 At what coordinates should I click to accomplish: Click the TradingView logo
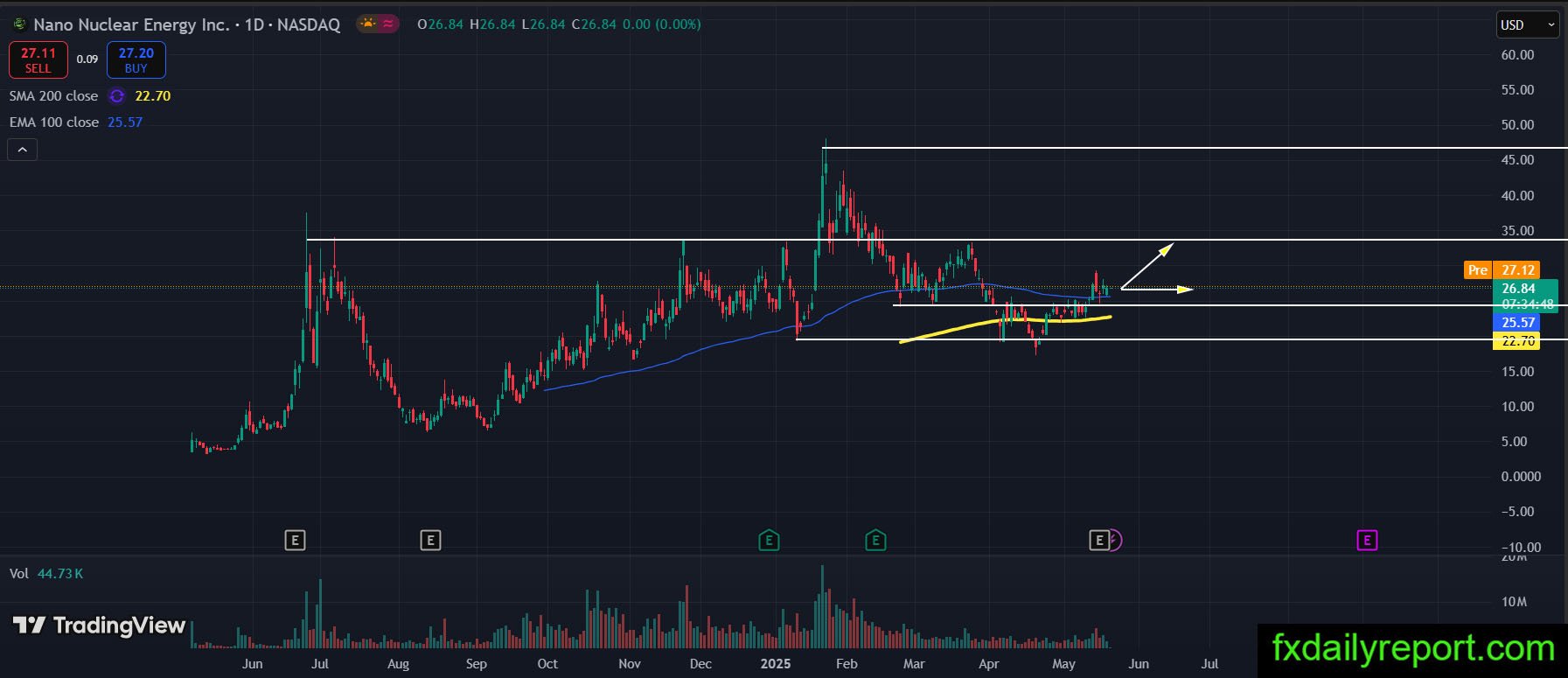[x=99, y=626]
